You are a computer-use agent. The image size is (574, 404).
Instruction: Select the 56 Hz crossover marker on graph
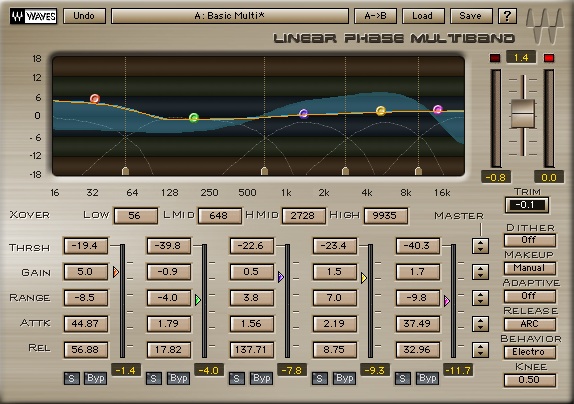125,171
